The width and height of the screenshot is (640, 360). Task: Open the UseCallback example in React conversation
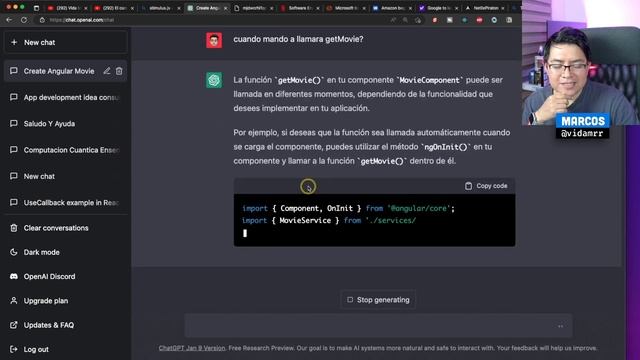coord(65,203)
